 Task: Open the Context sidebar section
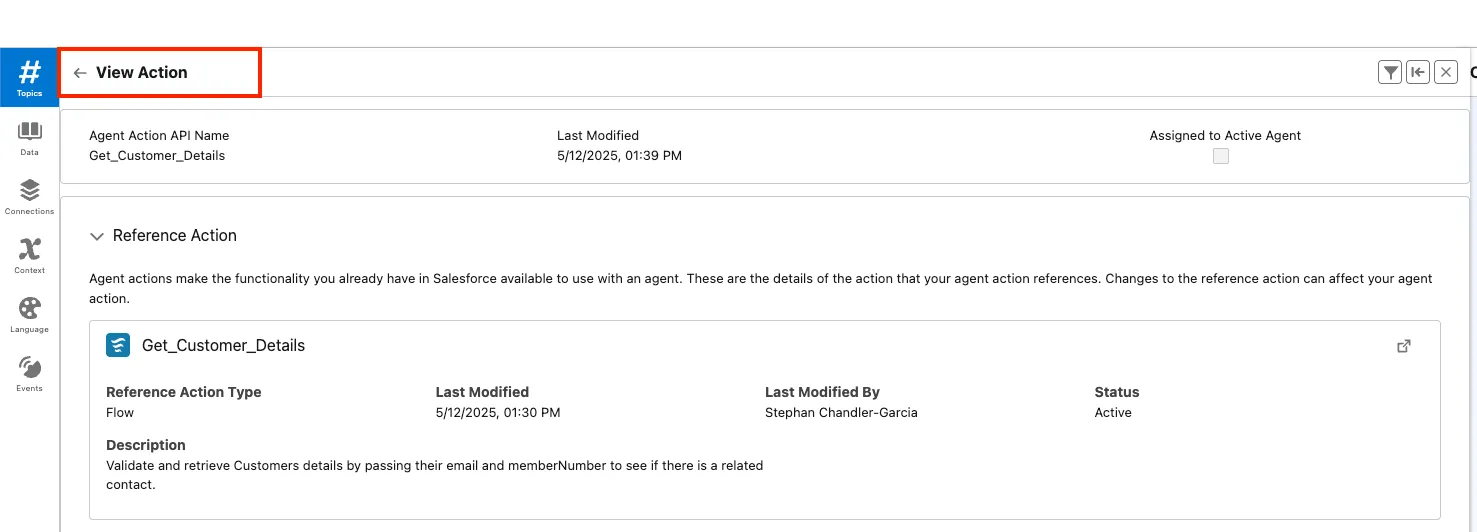pyautogui.click(x=29, y=255)
